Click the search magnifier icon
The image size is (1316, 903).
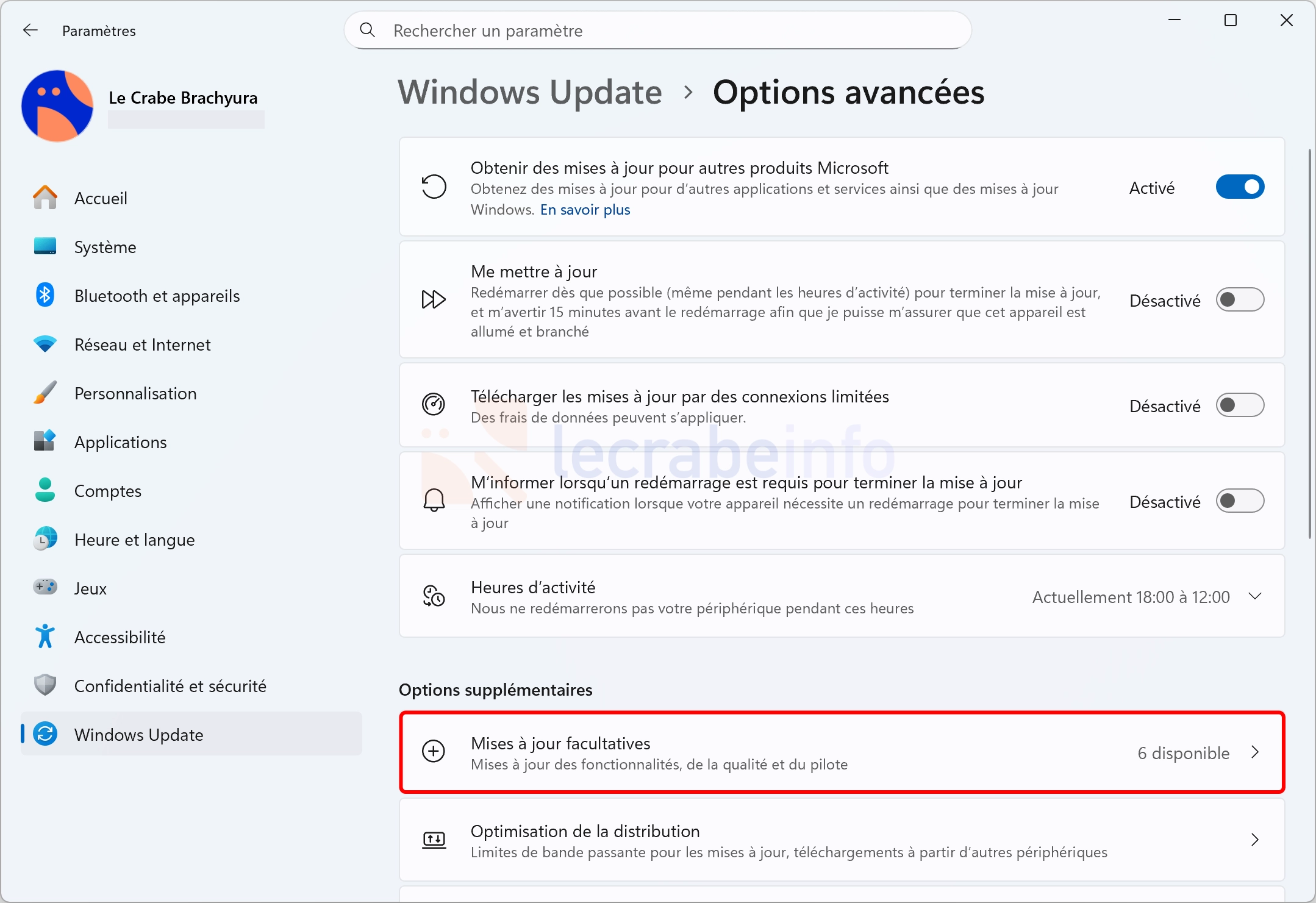coord(367,30)
